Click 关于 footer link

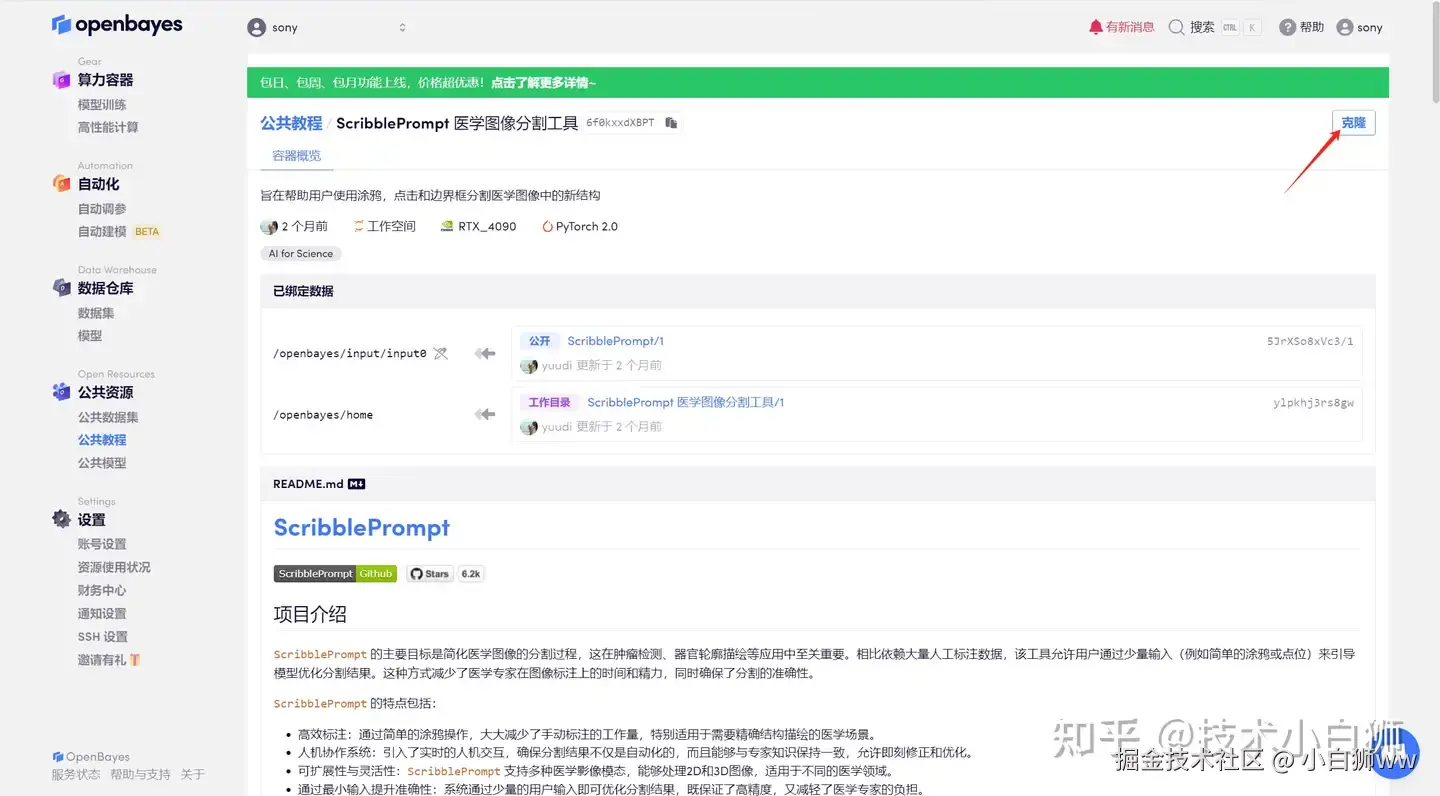pos(193,775)
